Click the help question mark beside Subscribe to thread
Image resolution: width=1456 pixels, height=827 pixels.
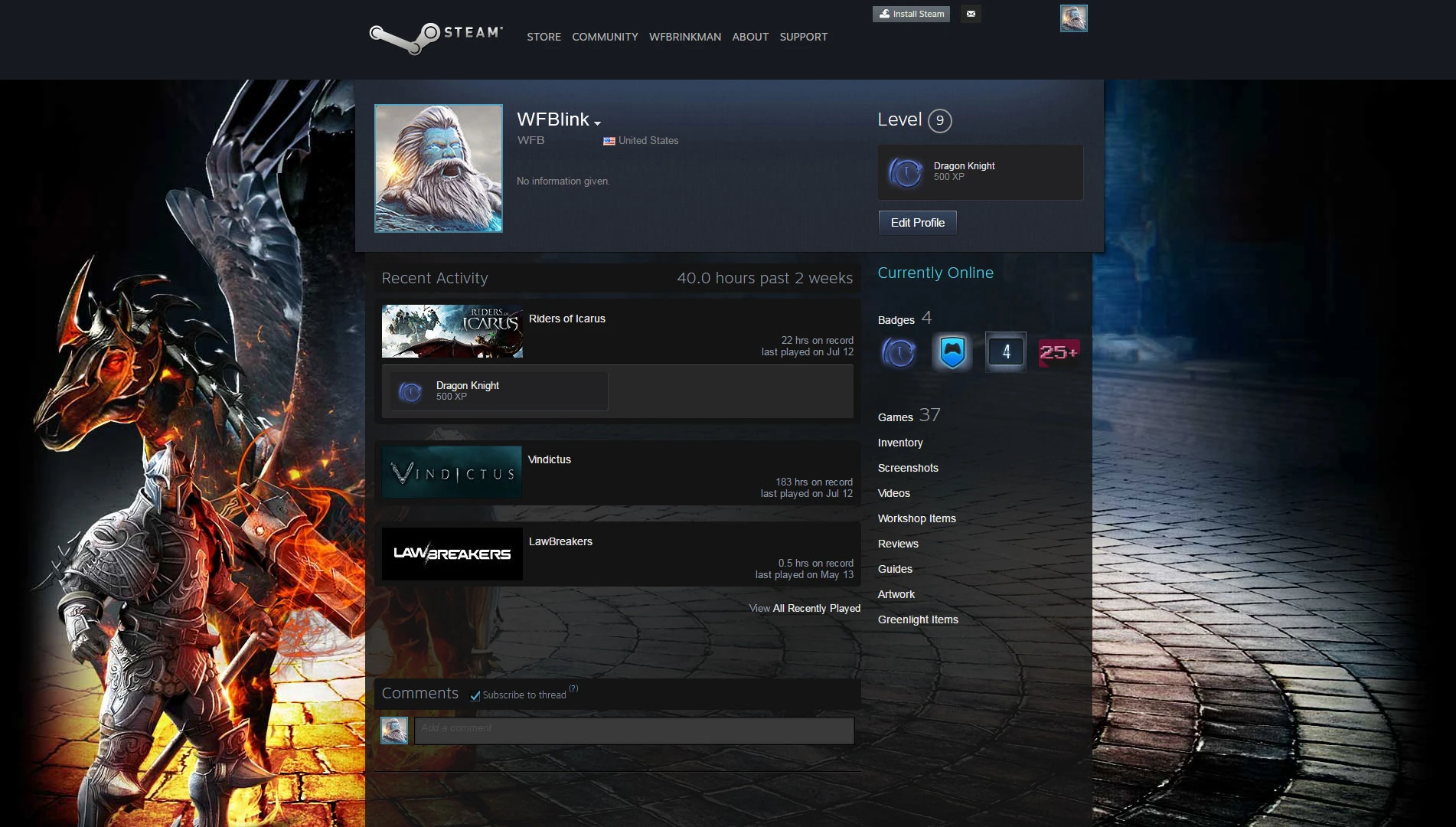tap(573, 688)
